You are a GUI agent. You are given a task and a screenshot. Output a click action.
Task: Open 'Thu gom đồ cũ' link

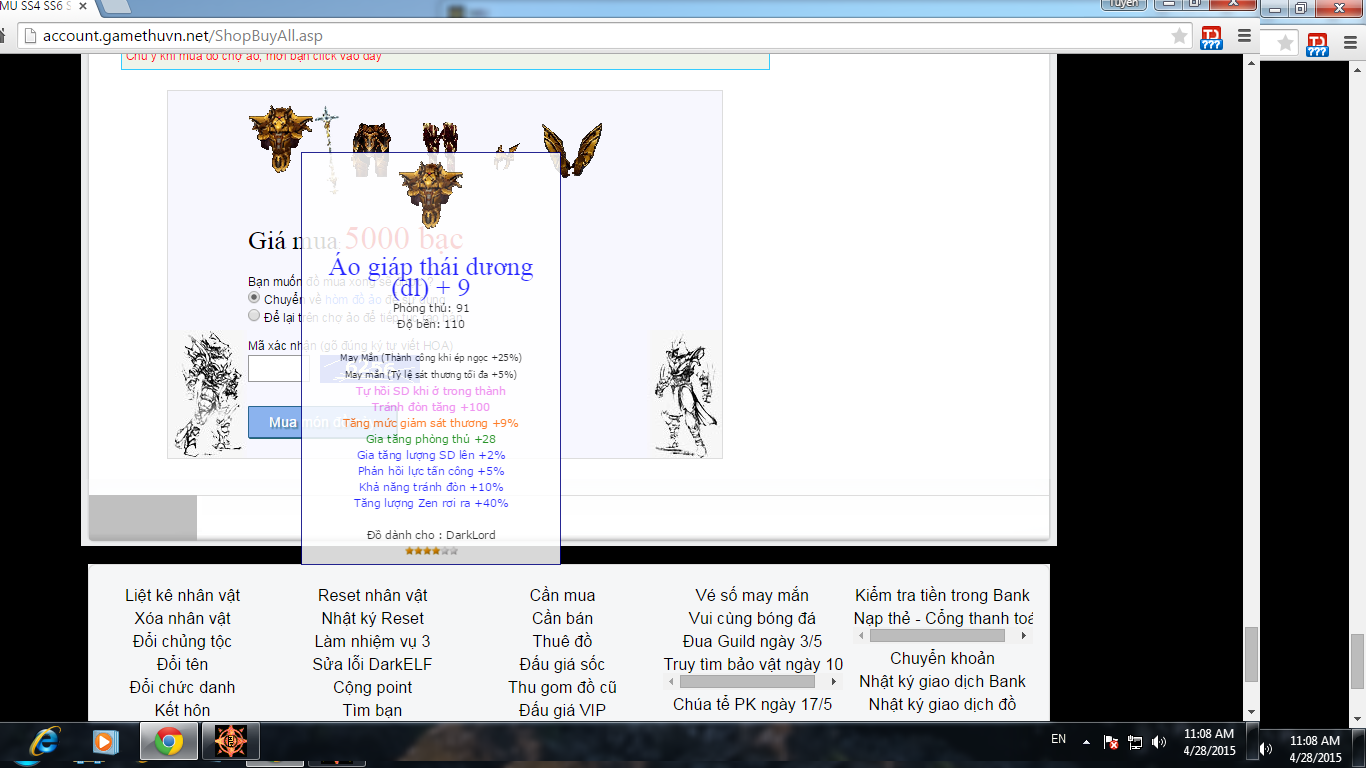click(x=563, y=687)
